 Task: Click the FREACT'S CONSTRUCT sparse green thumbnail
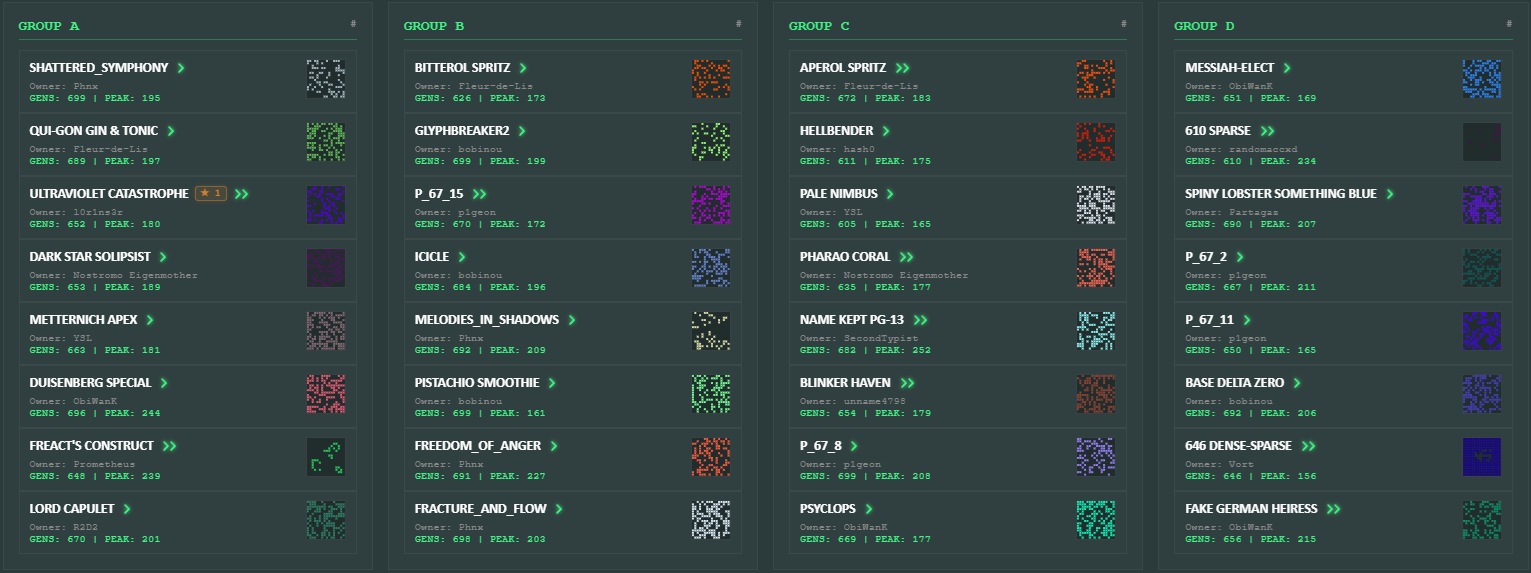point(326,457)
